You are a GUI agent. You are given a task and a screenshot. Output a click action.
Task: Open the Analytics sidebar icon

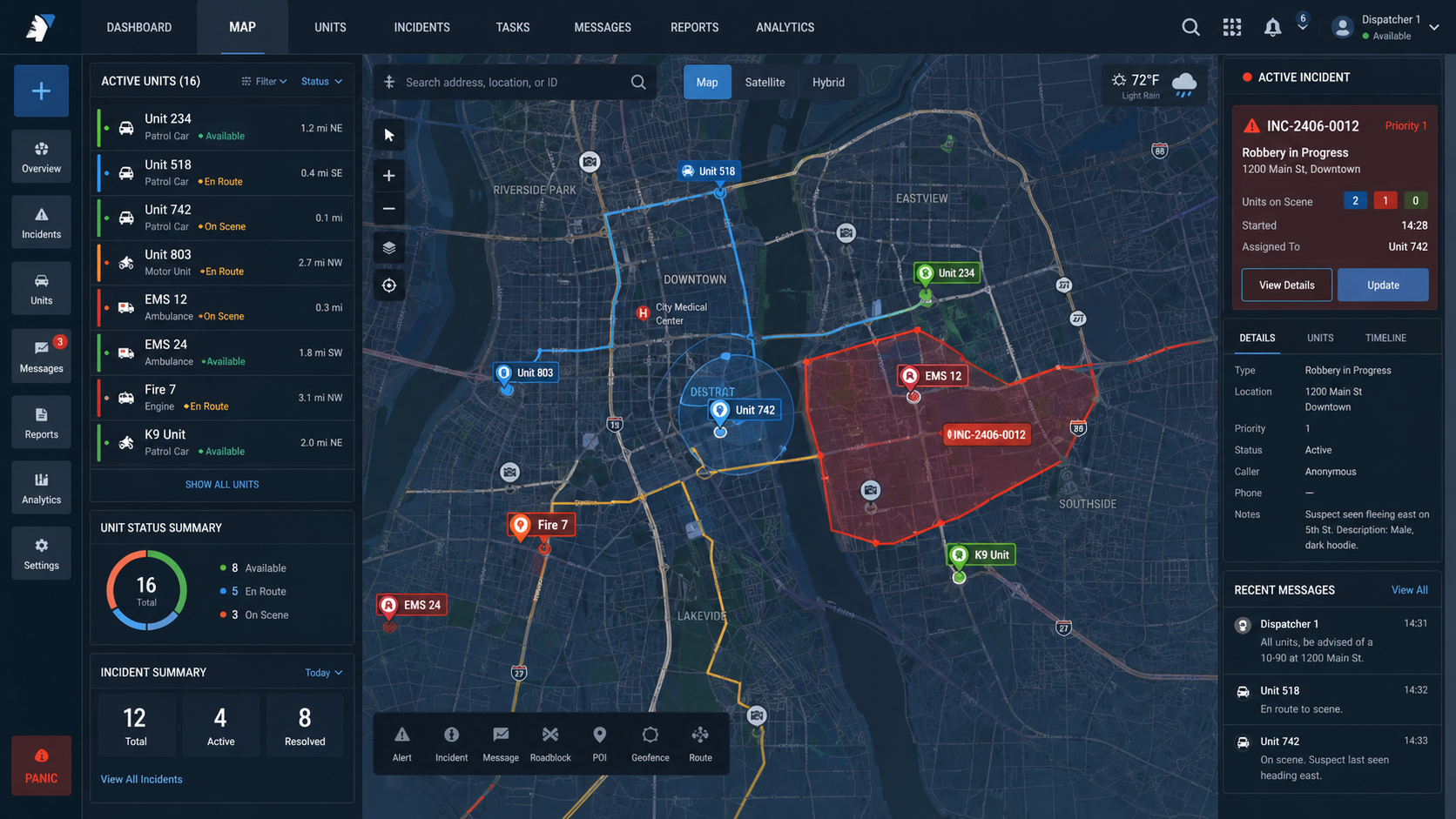pos(40,487)
